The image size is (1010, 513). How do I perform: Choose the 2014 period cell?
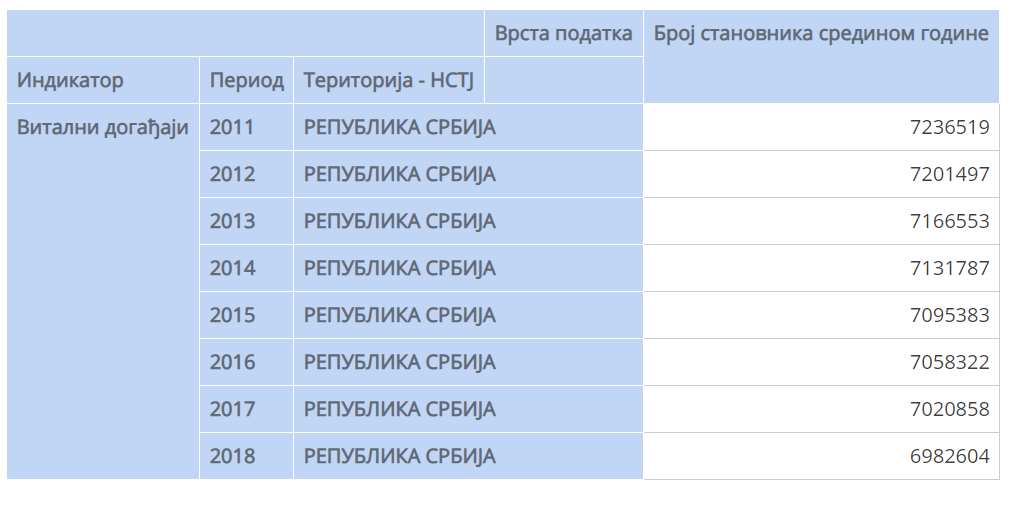pyautogui.click(x=232, y=268)
